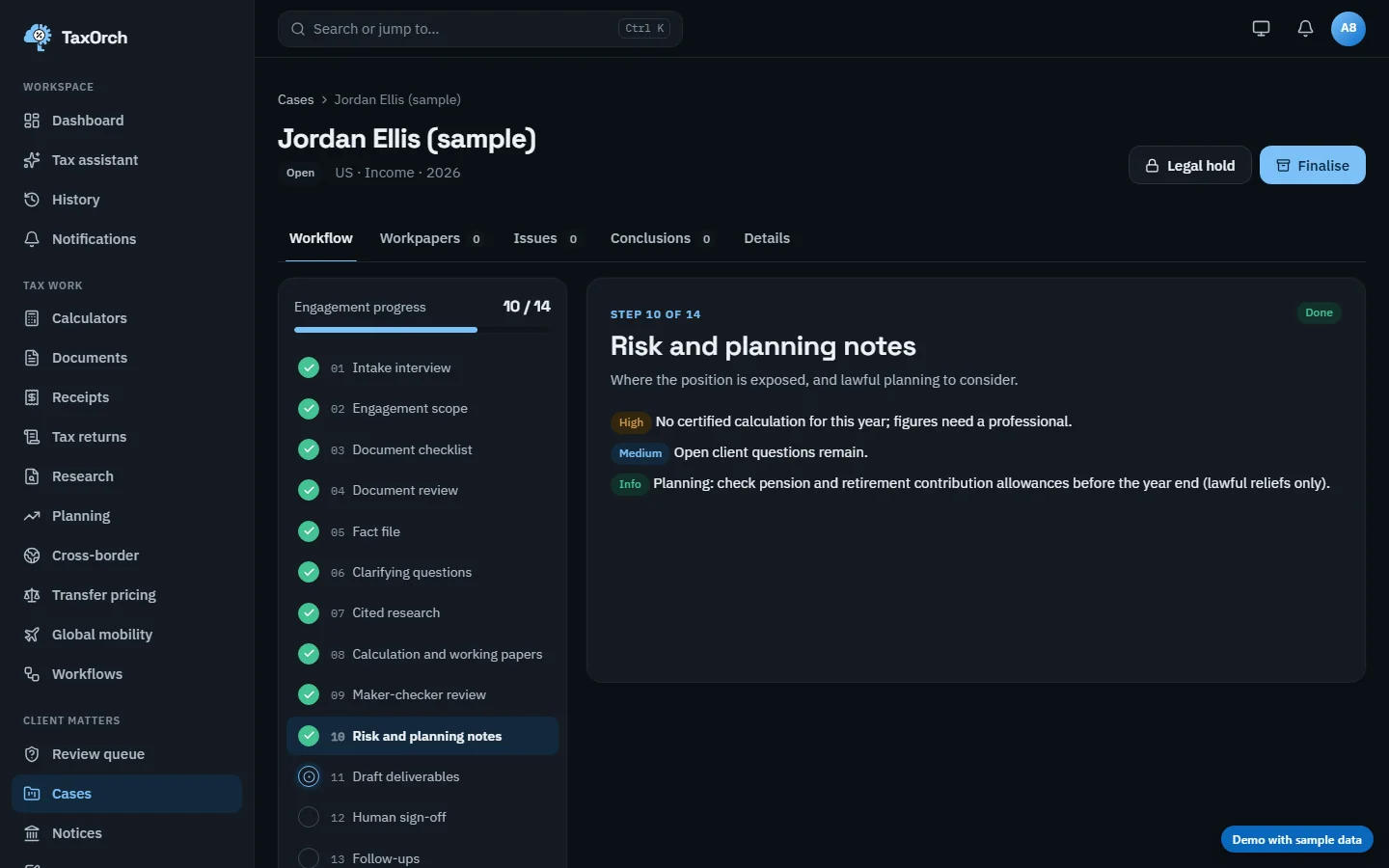Open Dashboard via its grid icon
This screenshot has width=1389, height=868.
pos(32,121)
